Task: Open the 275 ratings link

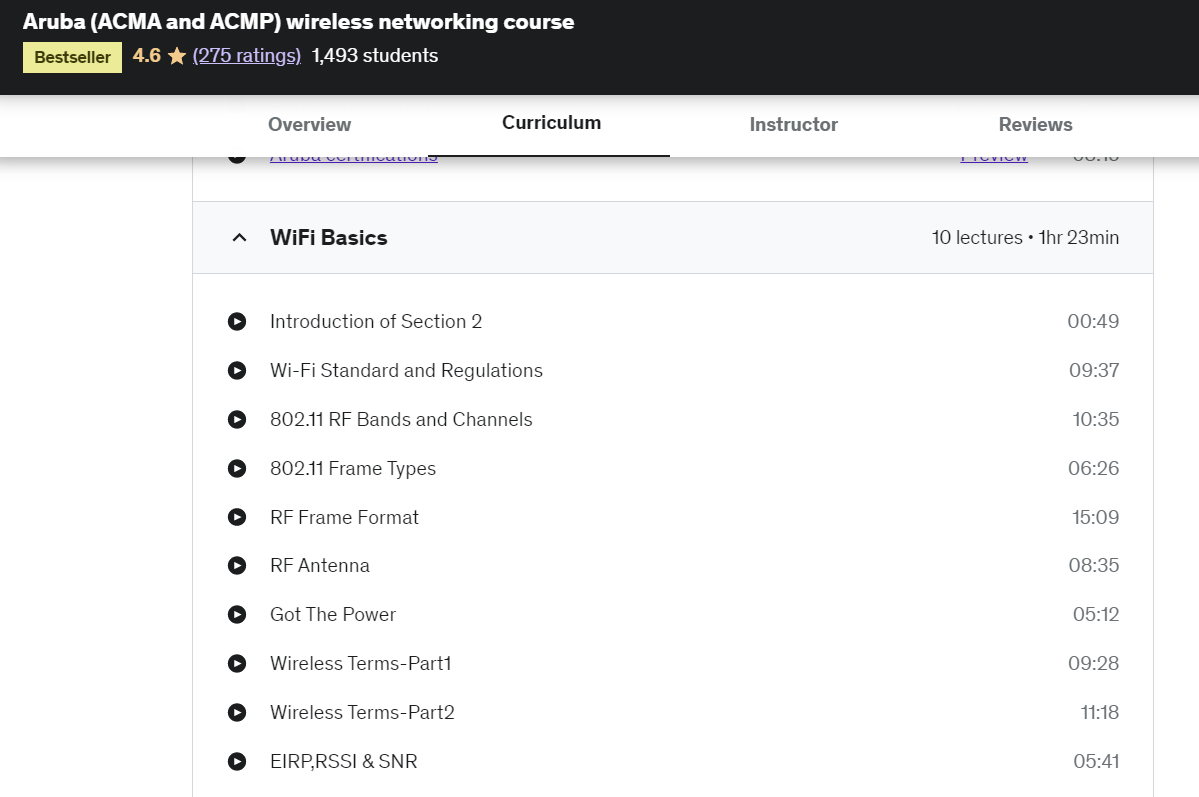Action: pos(247,56)
